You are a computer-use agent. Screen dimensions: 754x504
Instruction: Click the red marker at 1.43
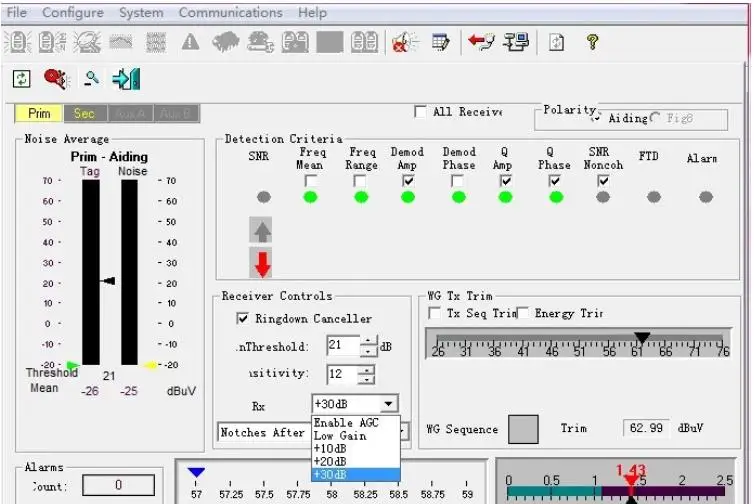631,481
